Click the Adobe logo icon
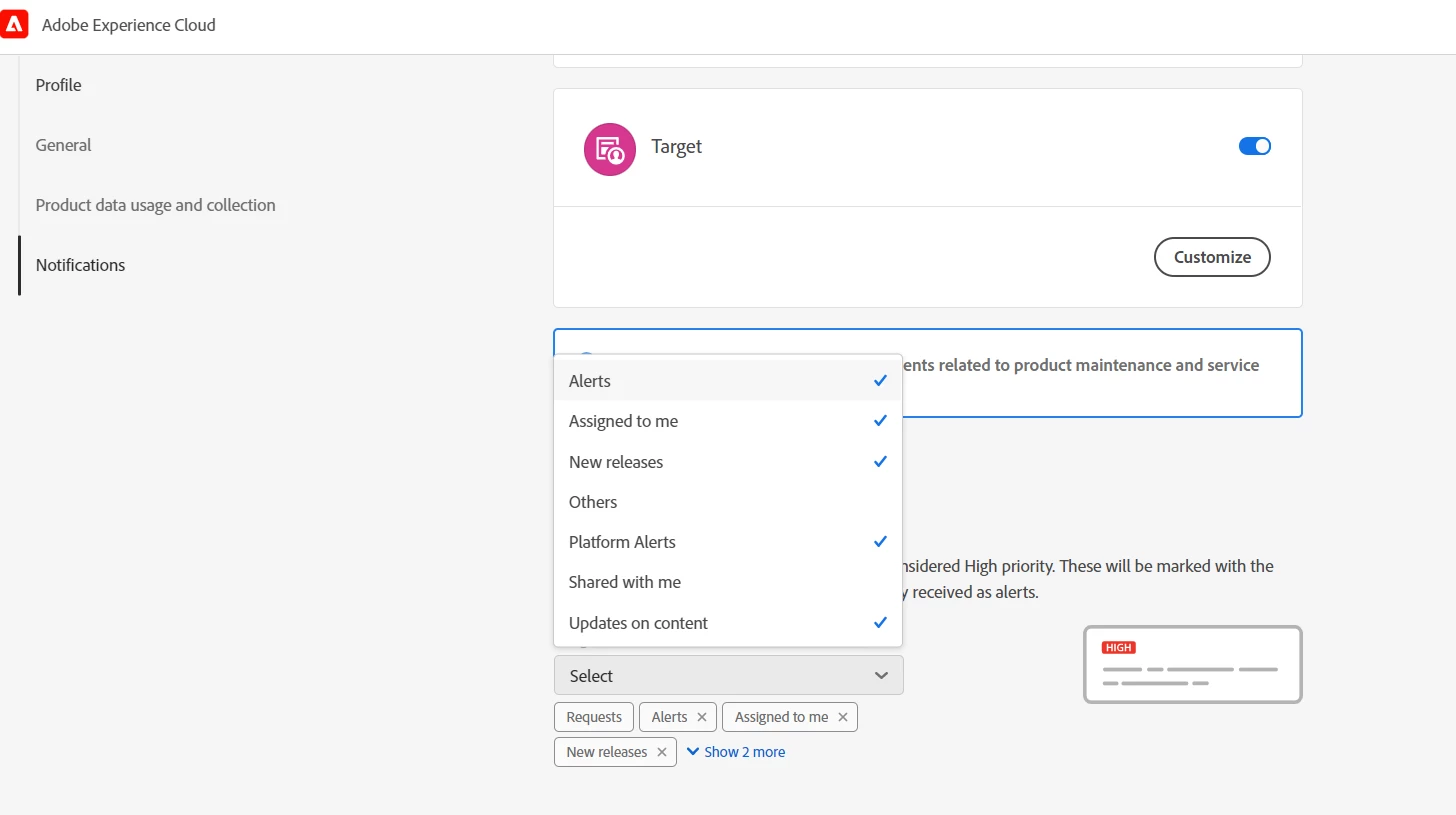Screen dimensions: 1456x815 point(14,24)
